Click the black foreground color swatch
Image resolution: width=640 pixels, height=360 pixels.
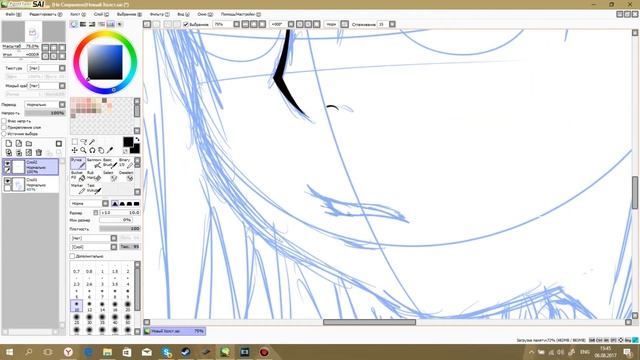(128, 142)
